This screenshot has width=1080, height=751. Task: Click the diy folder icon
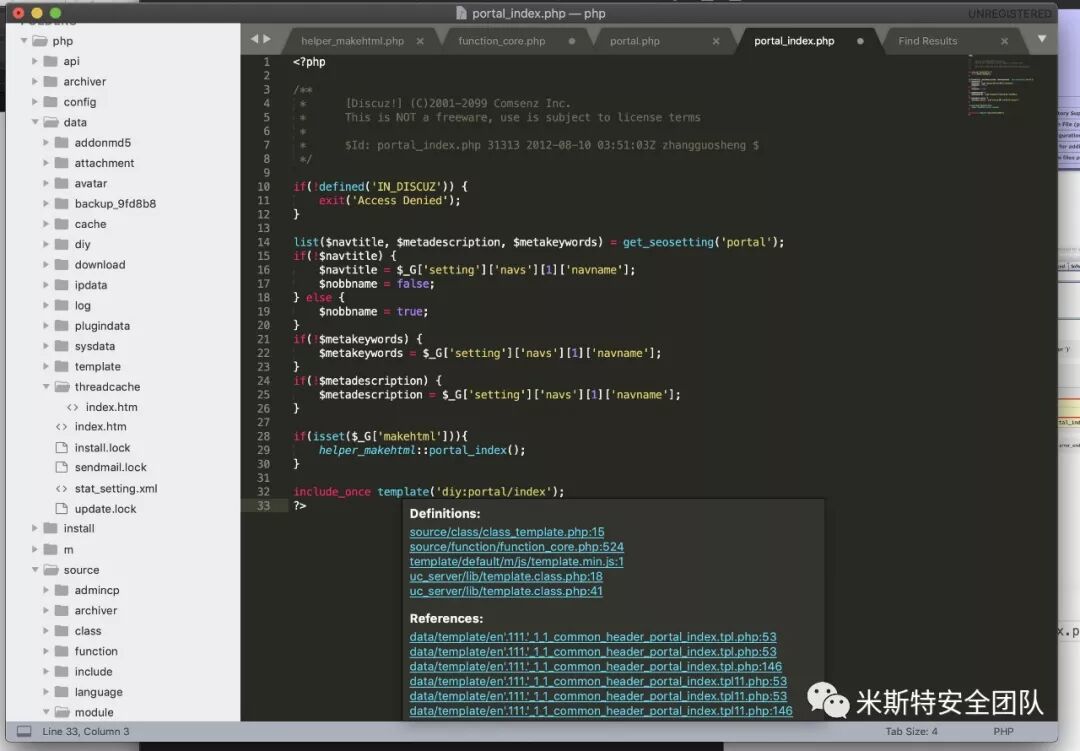tap(62, 244)
